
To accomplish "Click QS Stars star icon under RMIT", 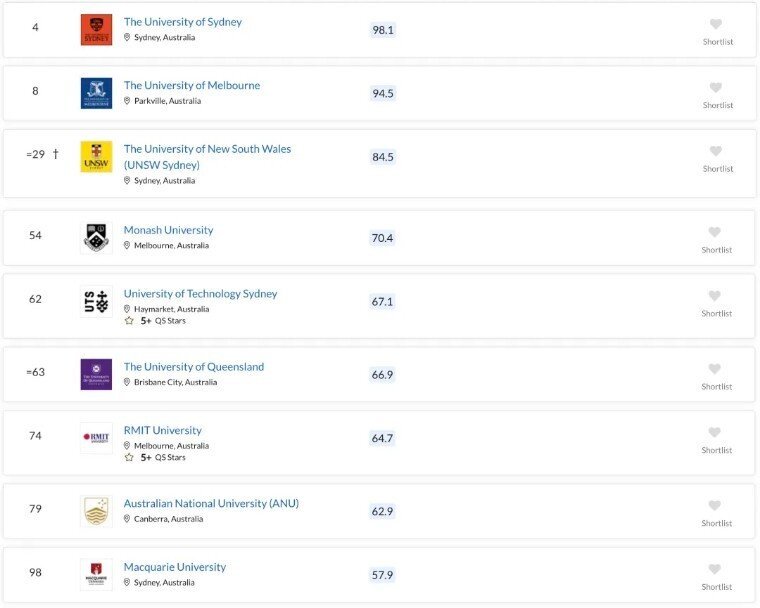I will (x=129, y=457).
